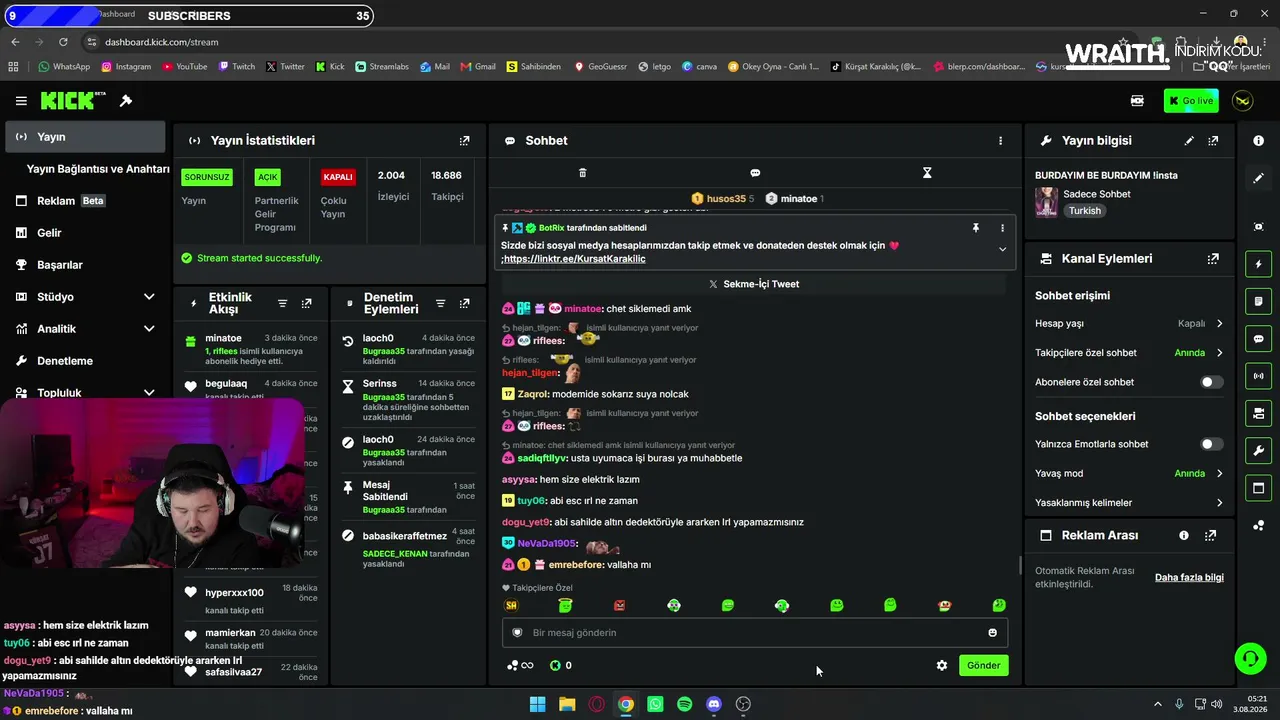Show hidden system tray icons
This screenshot has width=1280, height=720.
click(1158, 704)
